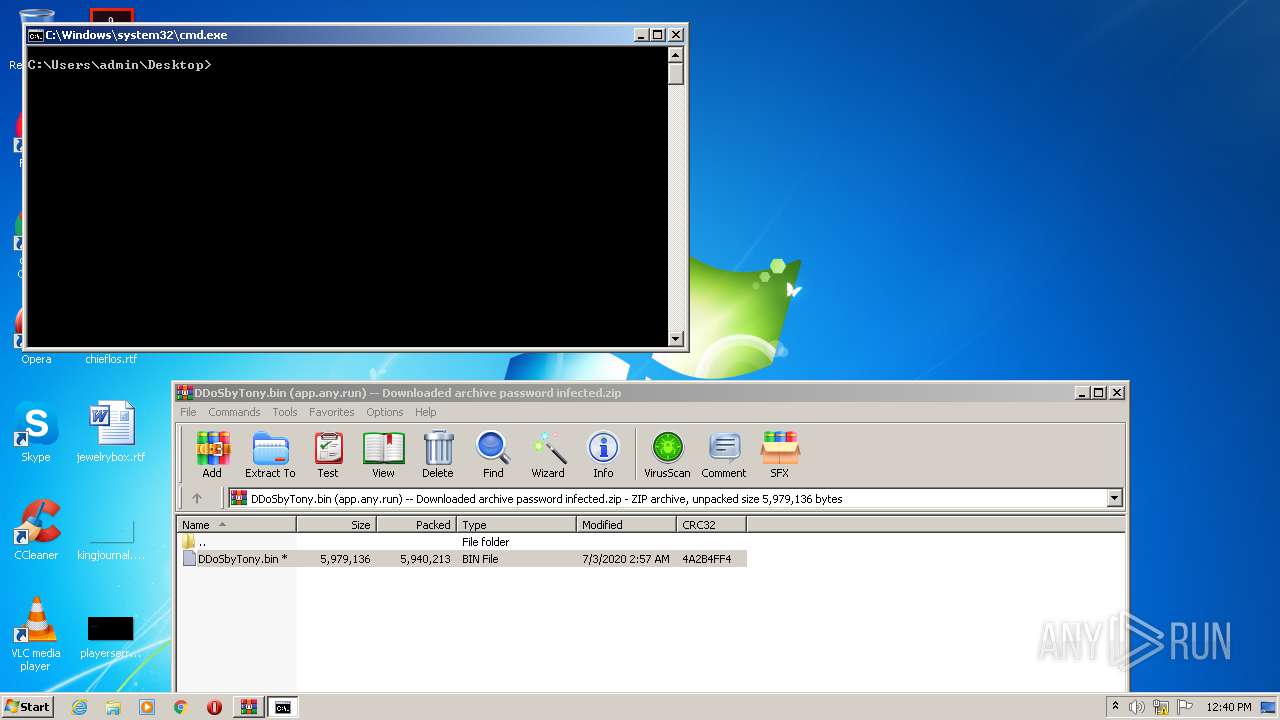Open the Windows Explorer taskbar icon
The height and width of the screenshot is (720, 1280).
[113, 707]
